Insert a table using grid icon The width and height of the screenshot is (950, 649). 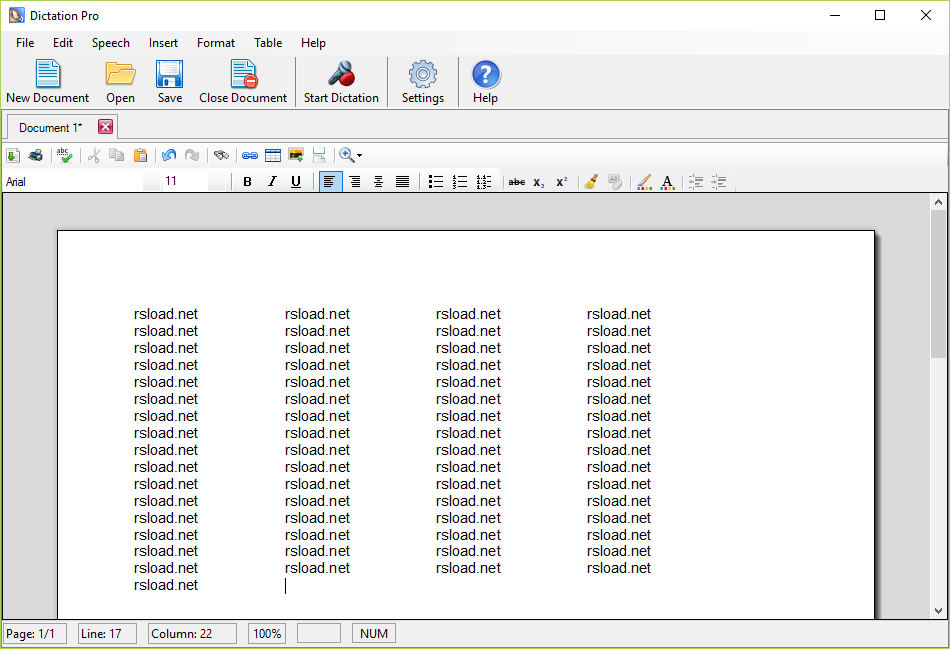pos(273,156)
